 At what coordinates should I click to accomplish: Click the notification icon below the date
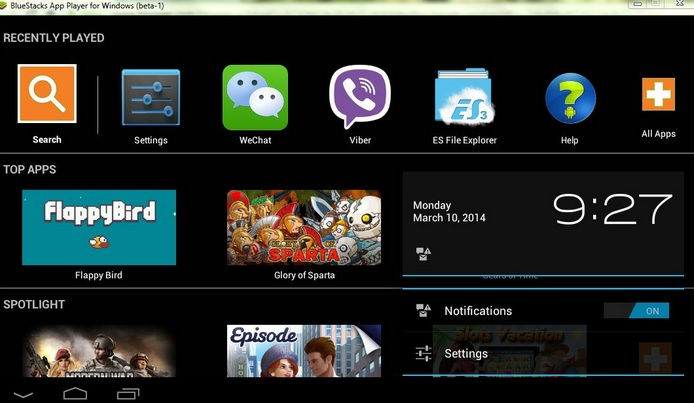pyautogui.click(x=423, y=254)
